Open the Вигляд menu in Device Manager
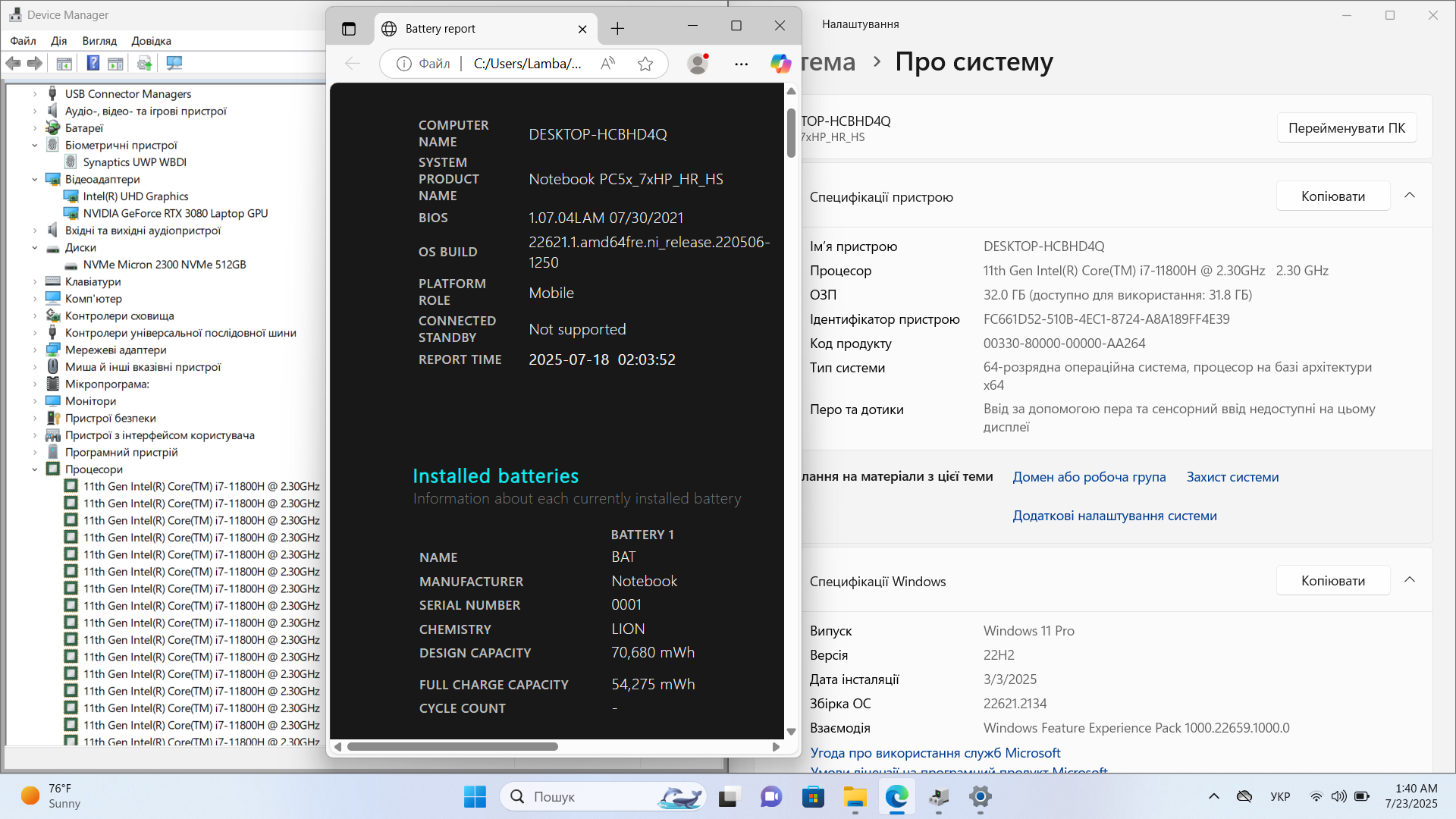Screen dimensions: 1456x819 [x=99, y=41]
